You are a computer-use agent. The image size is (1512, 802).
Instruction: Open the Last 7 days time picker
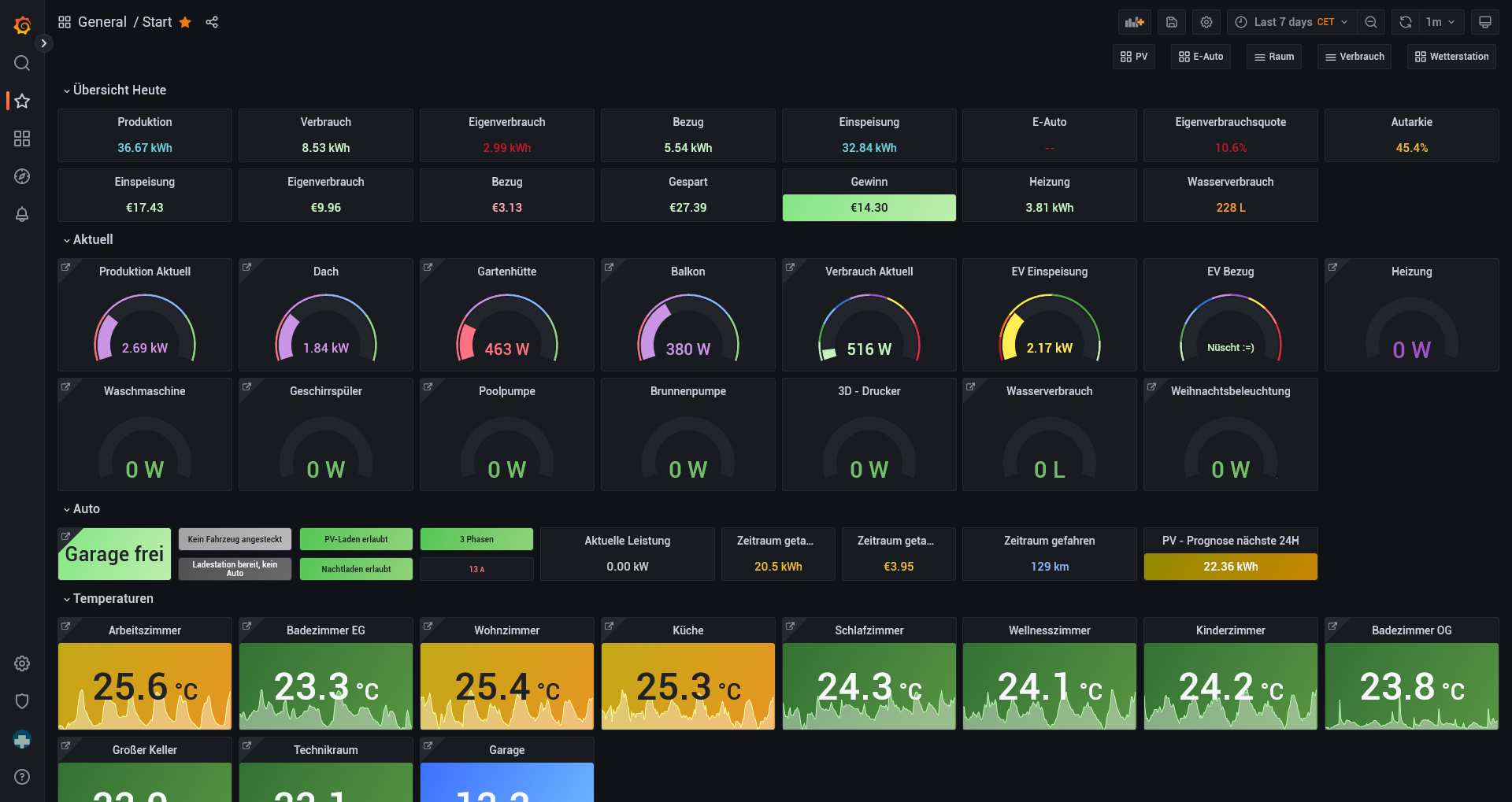(x=1291, y=22)
